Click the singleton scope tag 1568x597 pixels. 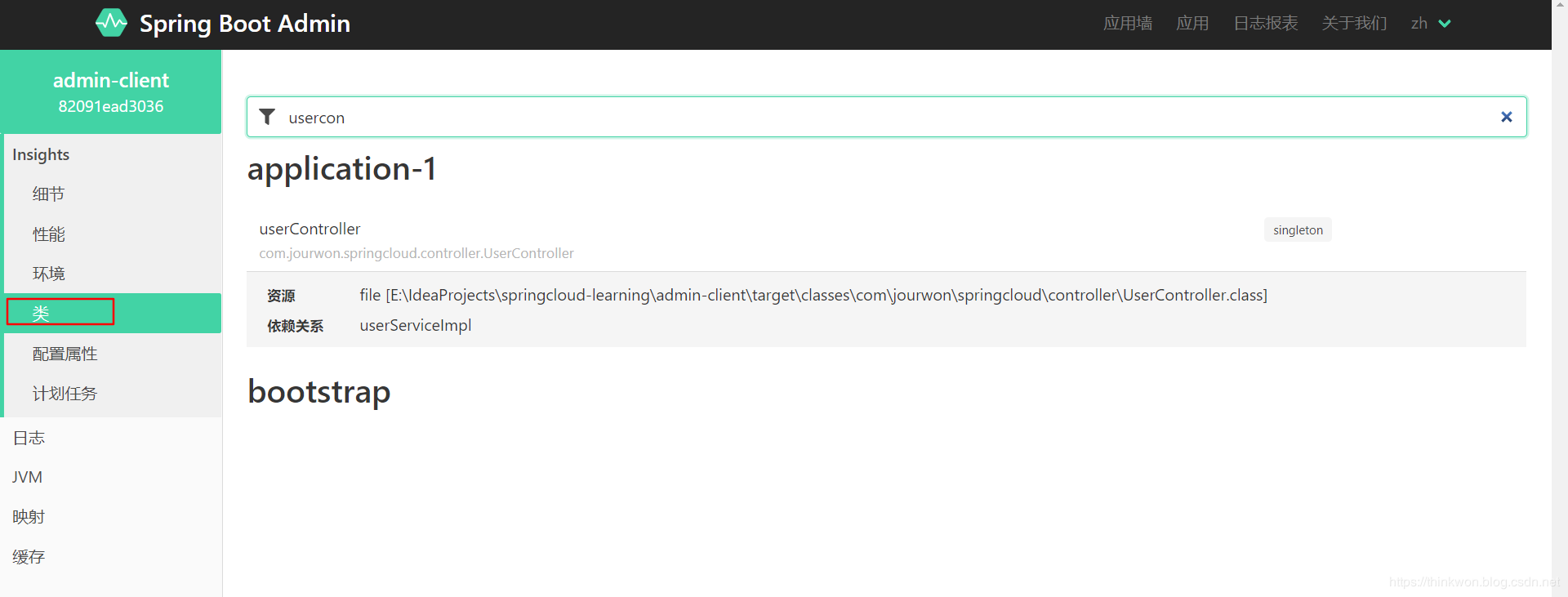pyautogui.click(x=1297, y=230)
